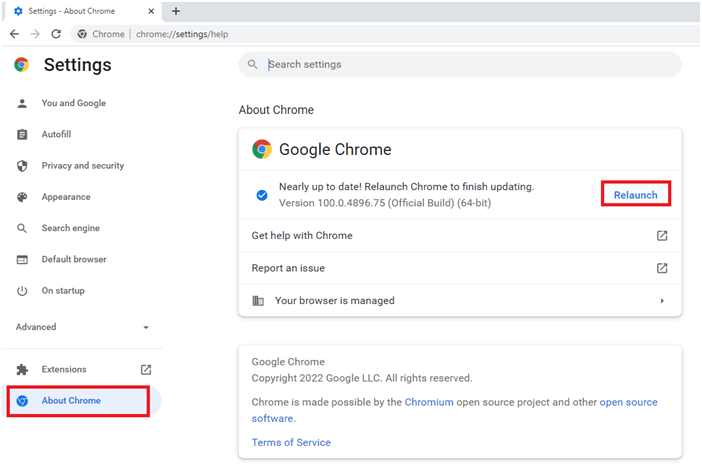The width and height of the screenshot is (702, 472).
Task: Open the Terms of Service link
Action: coord(291,442)
